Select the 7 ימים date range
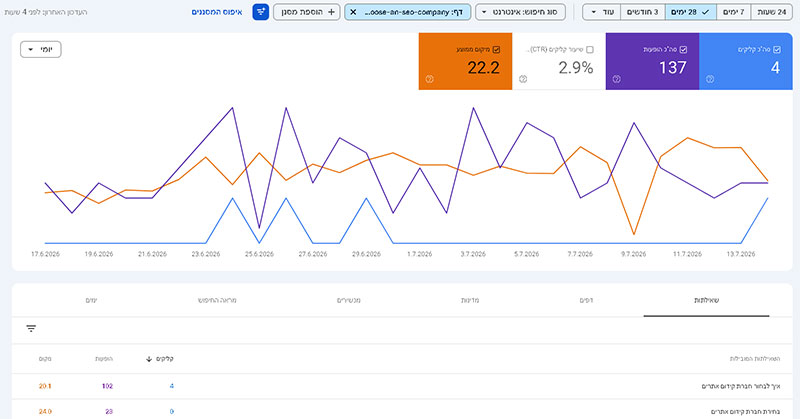Image resolution: width=800 pixels, height=419 pixels. tap(734, 12)
